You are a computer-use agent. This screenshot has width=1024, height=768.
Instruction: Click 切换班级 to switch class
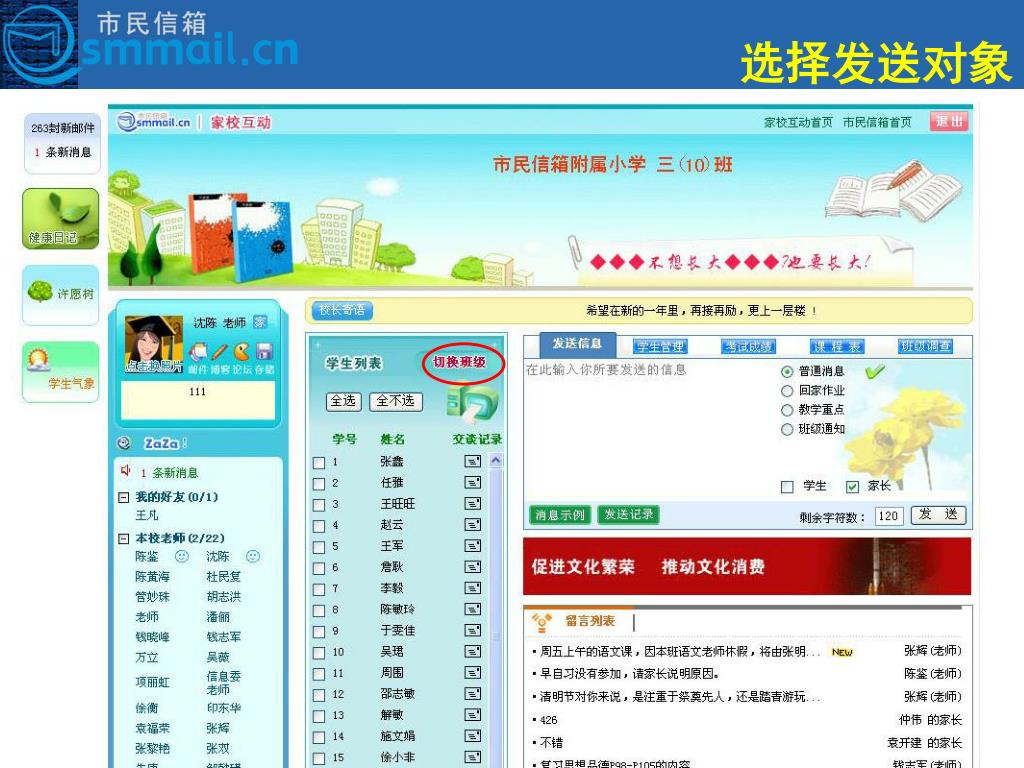460,362
